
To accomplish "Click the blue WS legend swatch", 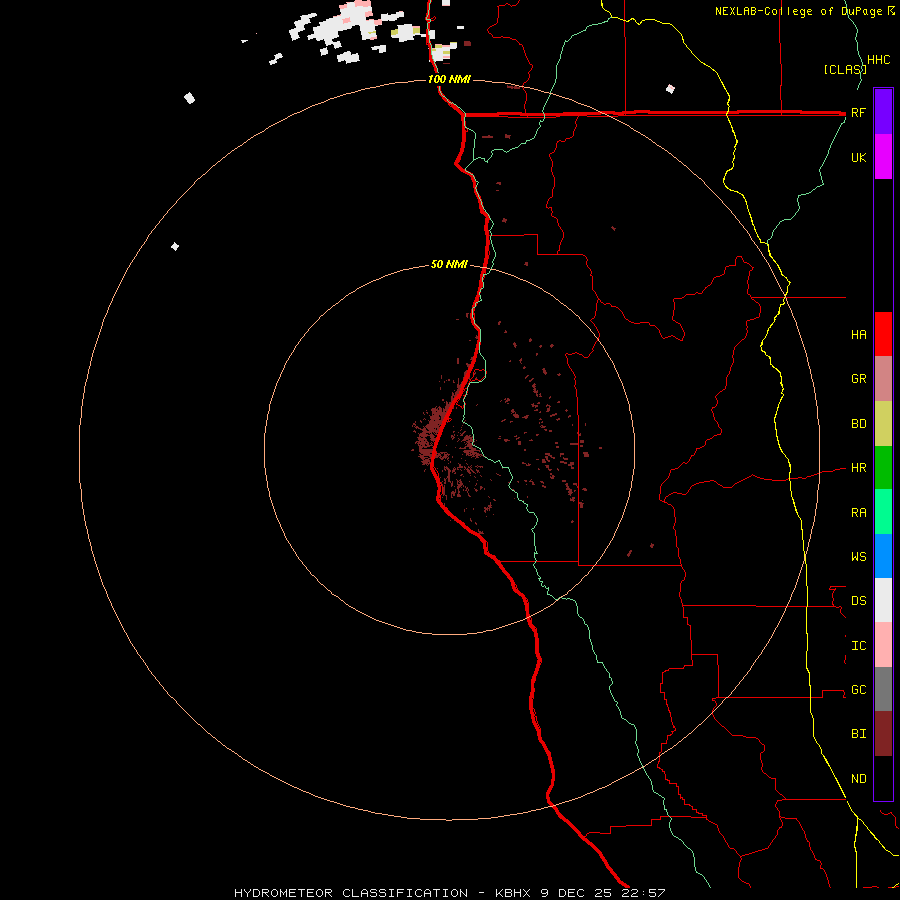I will [883, 556].
